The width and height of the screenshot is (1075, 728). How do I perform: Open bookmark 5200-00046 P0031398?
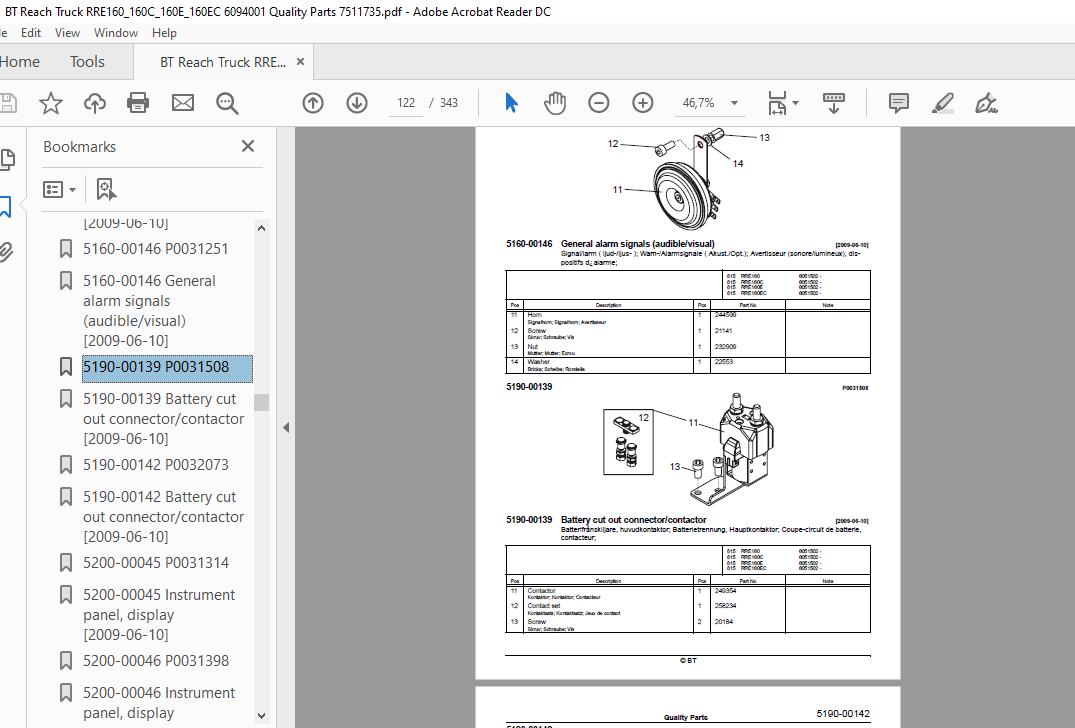pyautogui.click(x=156, y=661)
